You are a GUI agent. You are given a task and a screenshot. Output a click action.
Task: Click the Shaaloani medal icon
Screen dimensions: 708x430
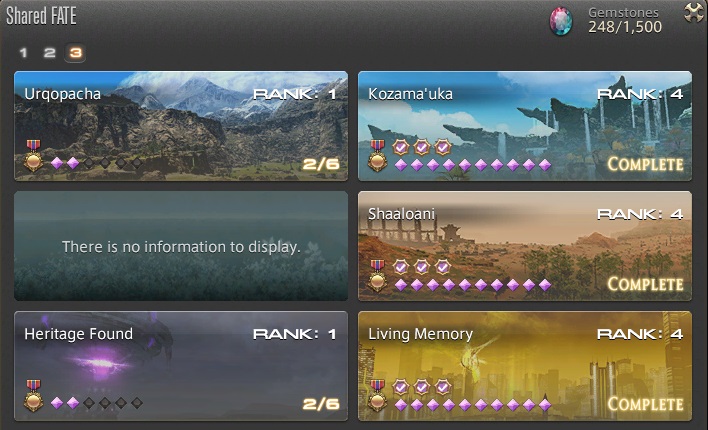377,276
